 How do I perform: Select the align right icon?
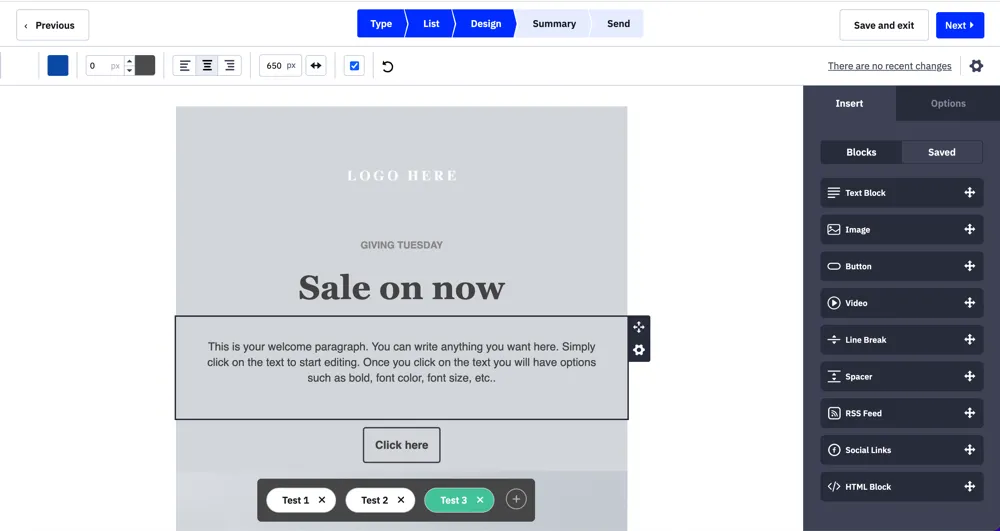point(230,66)
